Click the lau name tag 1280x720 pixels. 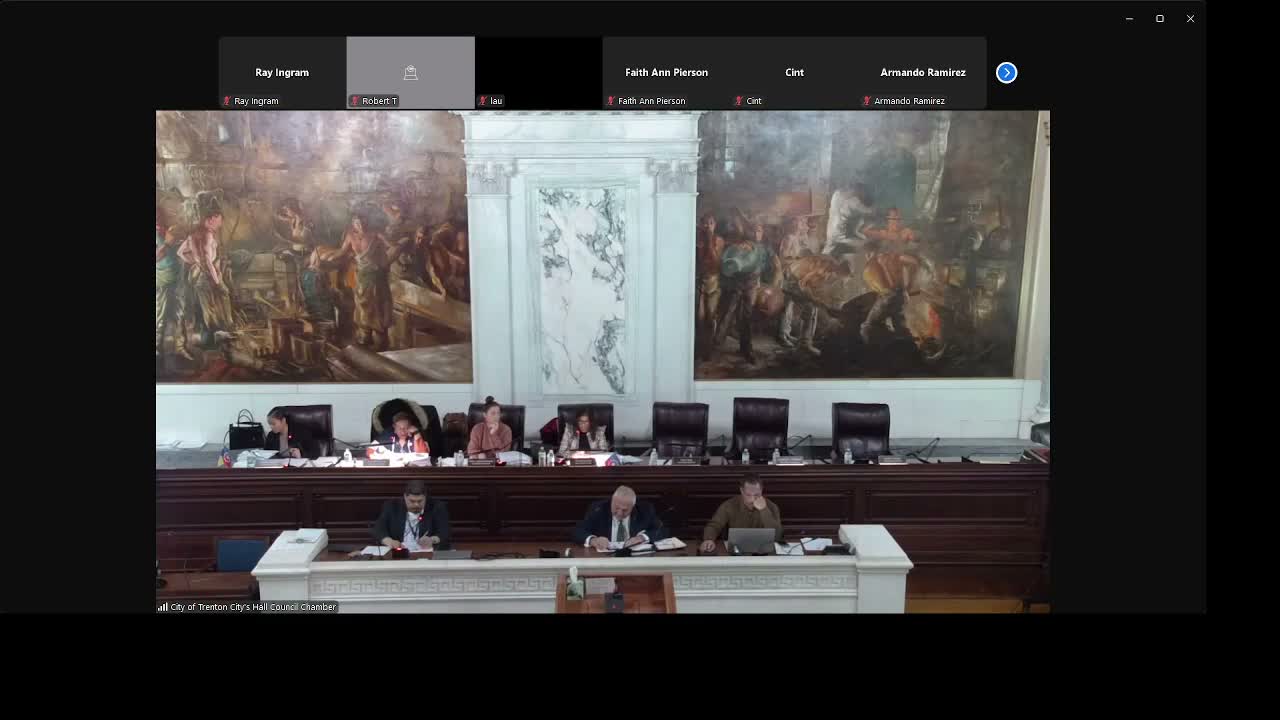495,101
